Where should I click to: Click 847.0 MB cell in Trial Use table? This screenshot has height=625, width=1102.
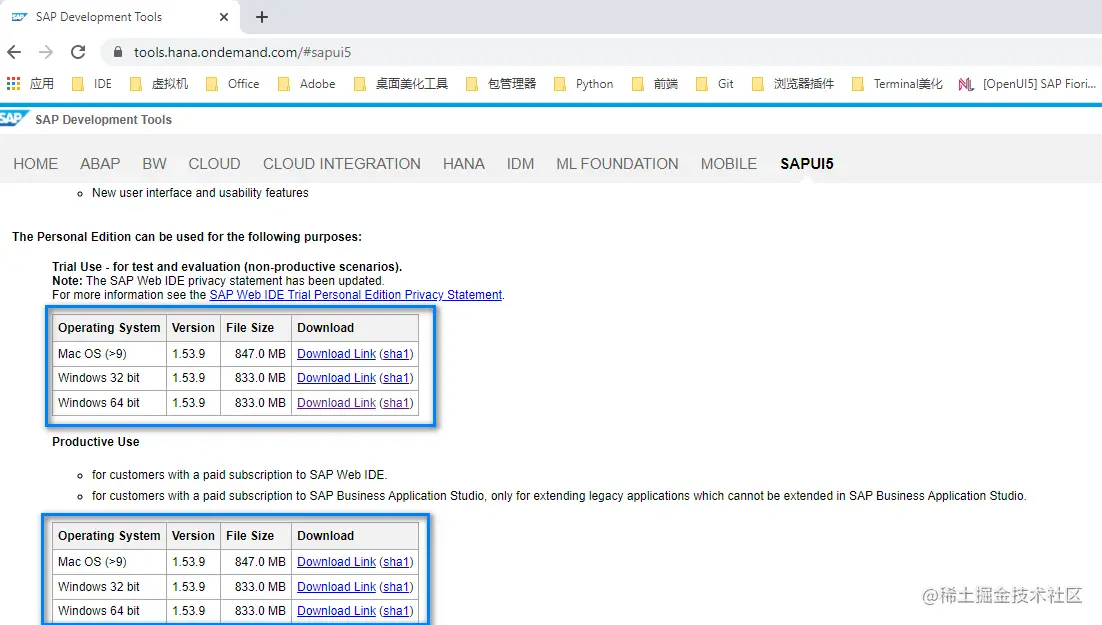(x=256, y=354)
